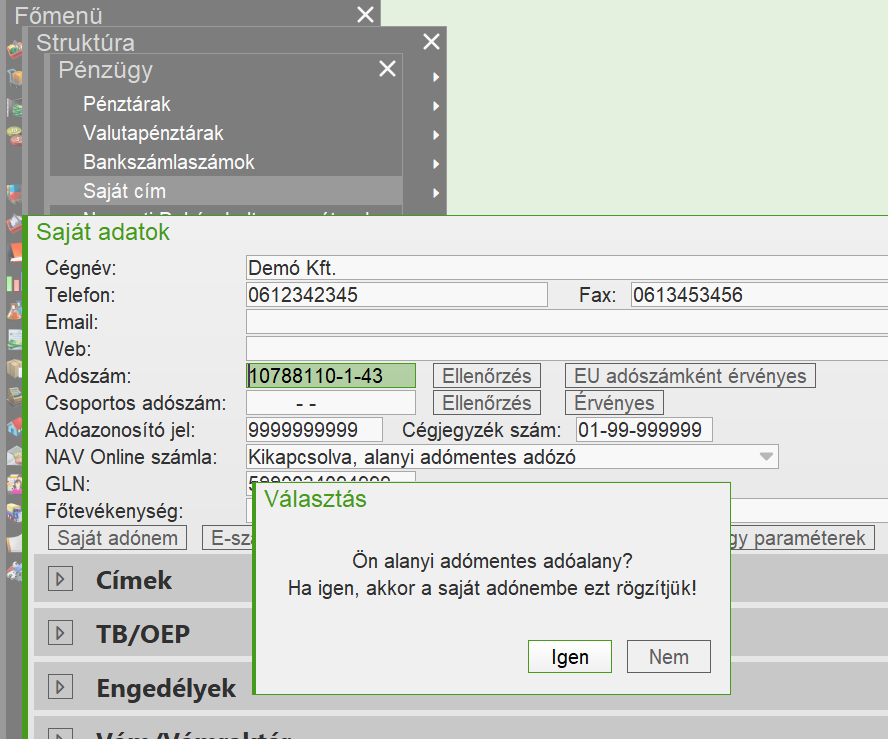
Task: Select the delivery truck sidebar icon
Action: point(14,513)
